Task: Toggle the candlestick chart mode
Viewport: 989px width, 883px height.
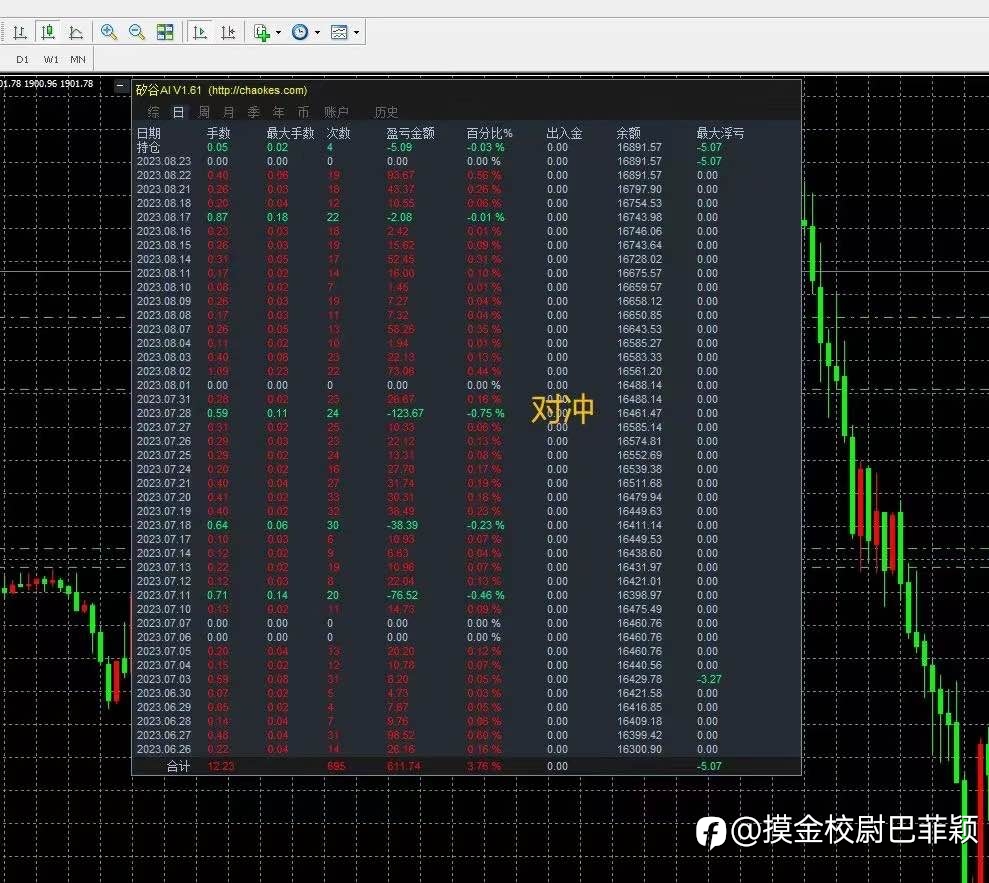Action: pyautogui.click(x=47, y=32)
